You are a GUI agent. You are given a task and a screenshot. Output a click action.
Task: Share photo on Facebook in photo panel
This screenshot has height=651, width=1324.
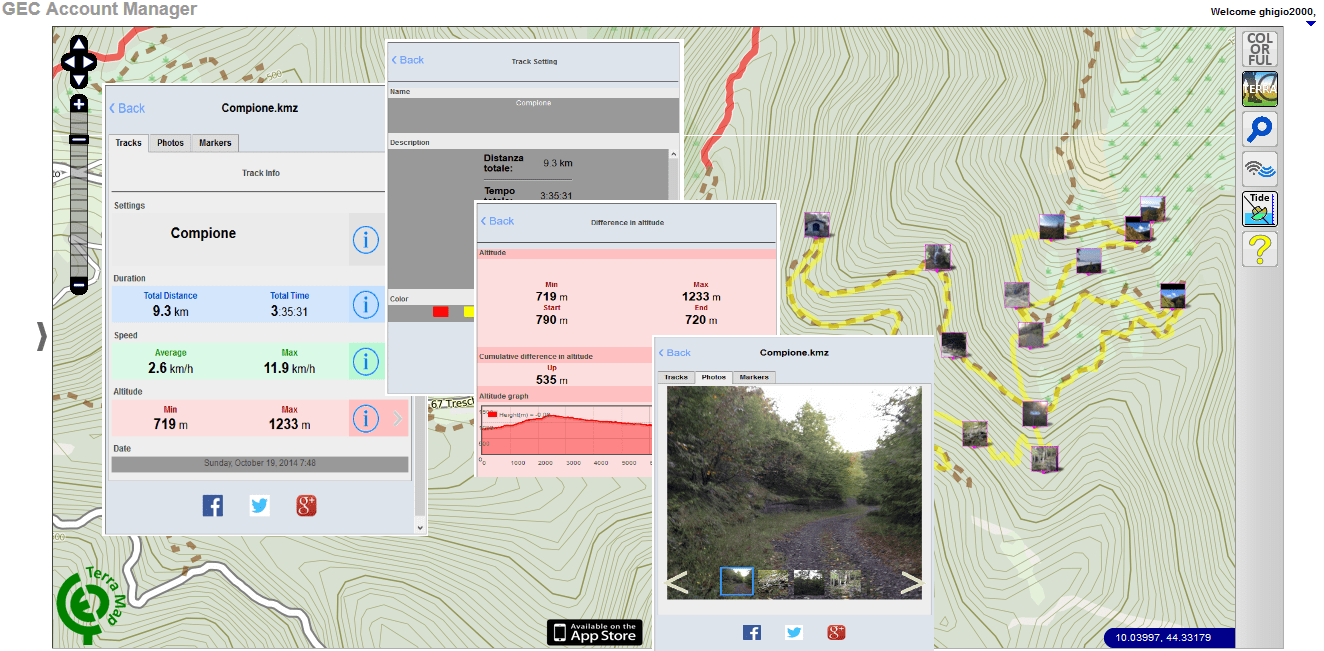click(752, 632)
